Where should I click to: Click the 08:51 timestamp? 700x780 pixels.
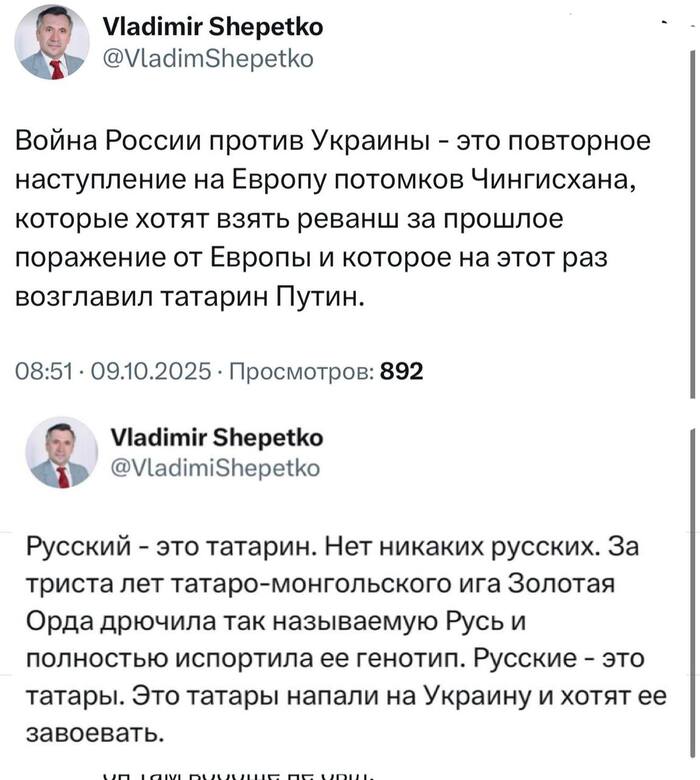(x=36, y=372)
